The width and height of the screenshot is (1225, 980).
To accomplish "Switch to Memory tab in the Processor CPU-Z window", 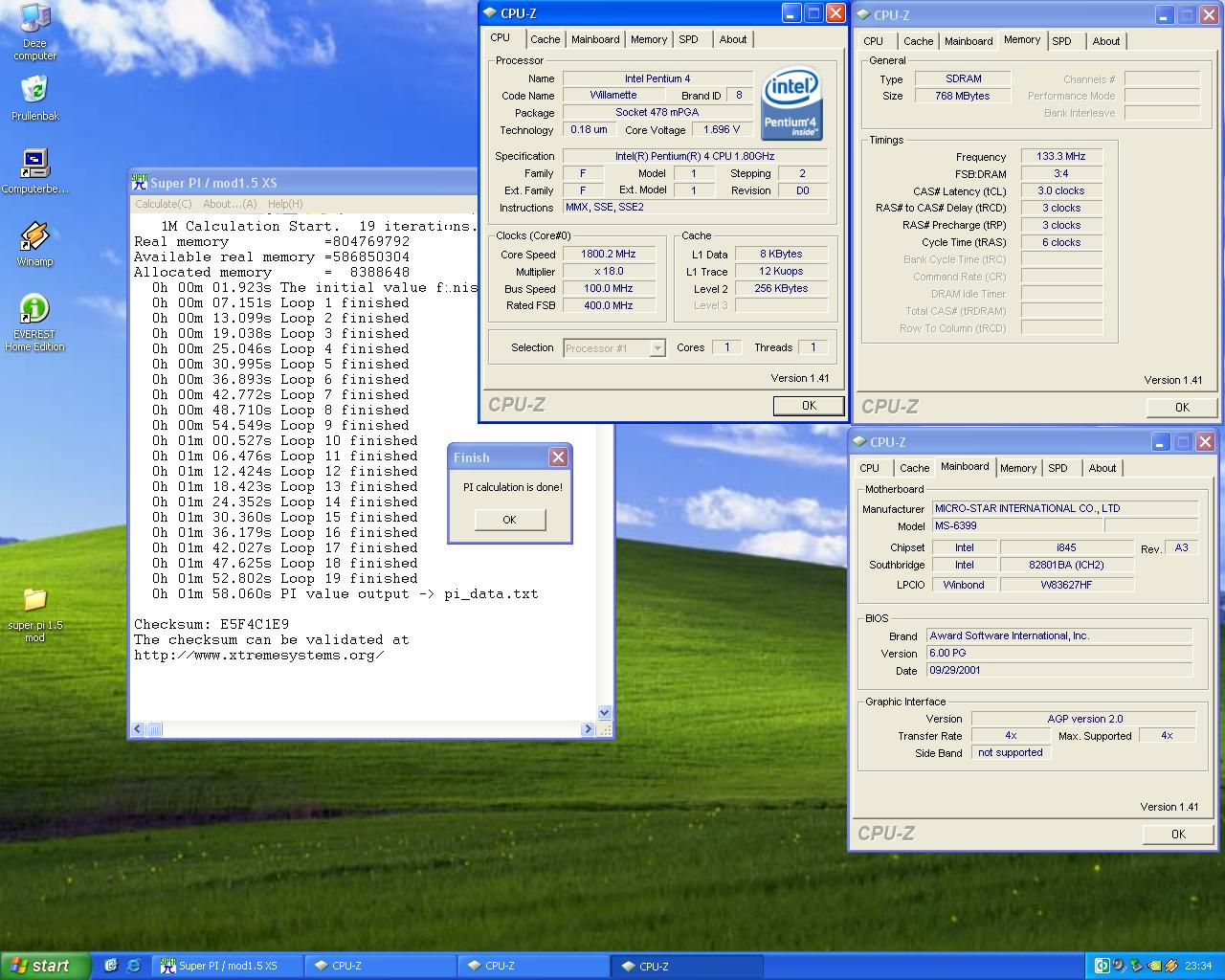I will [x=649, y=39].
